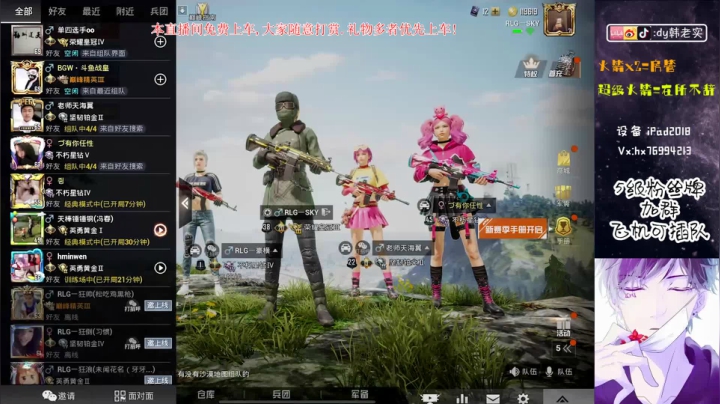This screenshot has height=404, width=720.
Task: Toggle the 队伍 speaker voice setting
Action: (523, 371)
